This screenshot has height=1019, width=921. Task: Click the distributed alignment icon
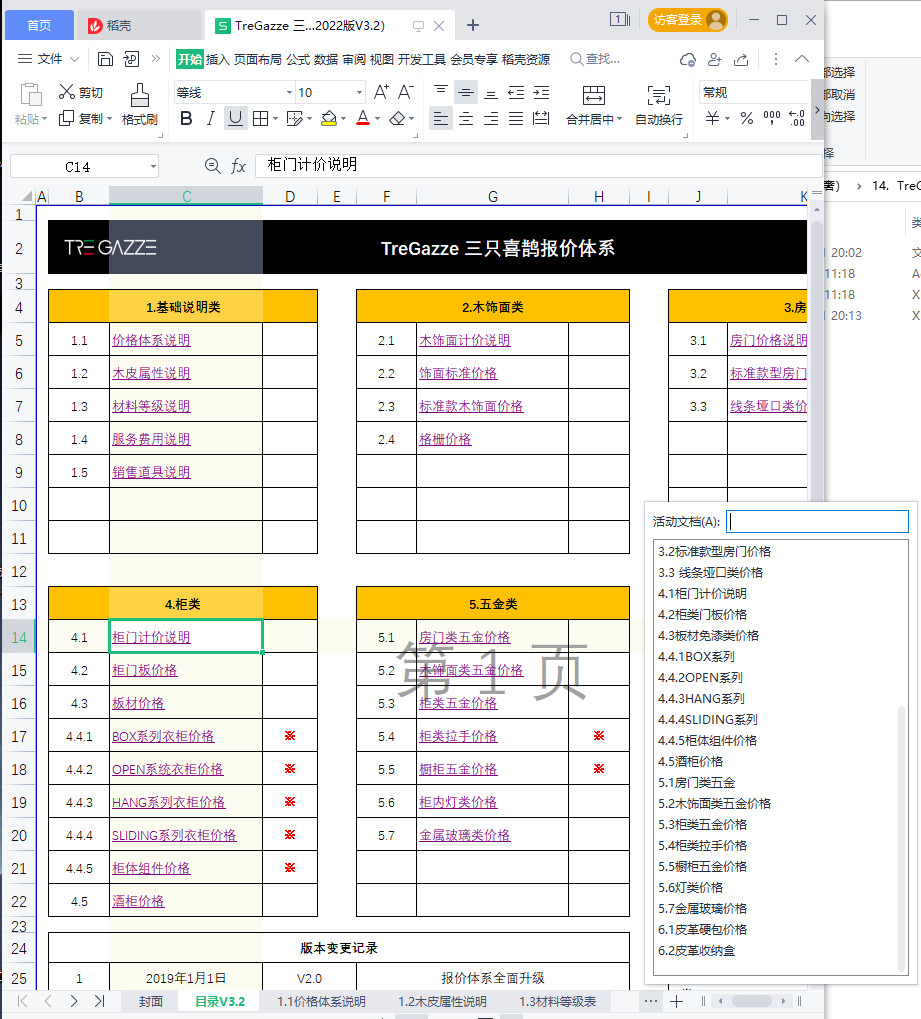click(x=541, y=118)
